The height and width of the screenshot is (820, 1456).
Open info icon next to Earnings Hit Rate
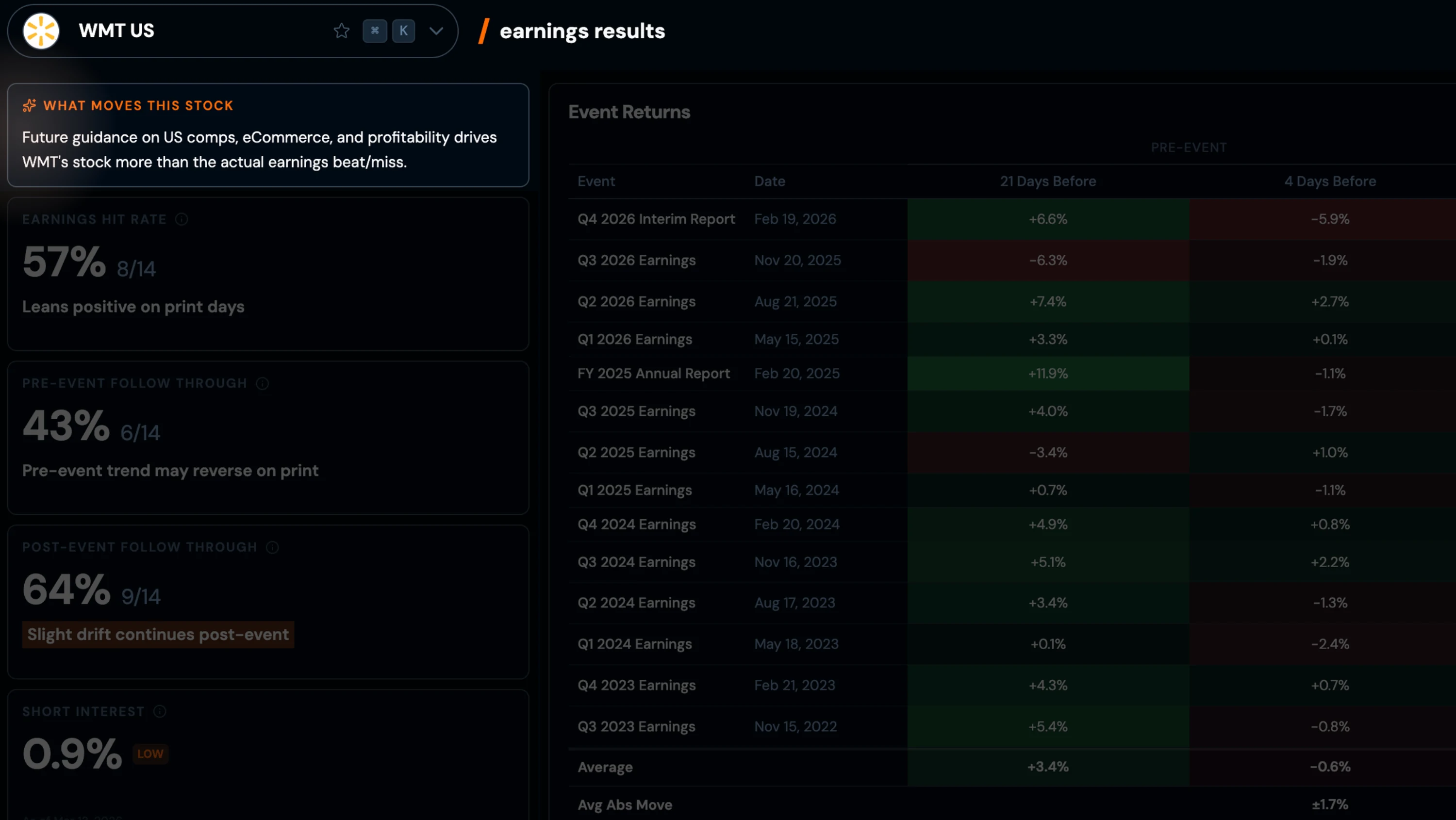(x=182, y=219)
